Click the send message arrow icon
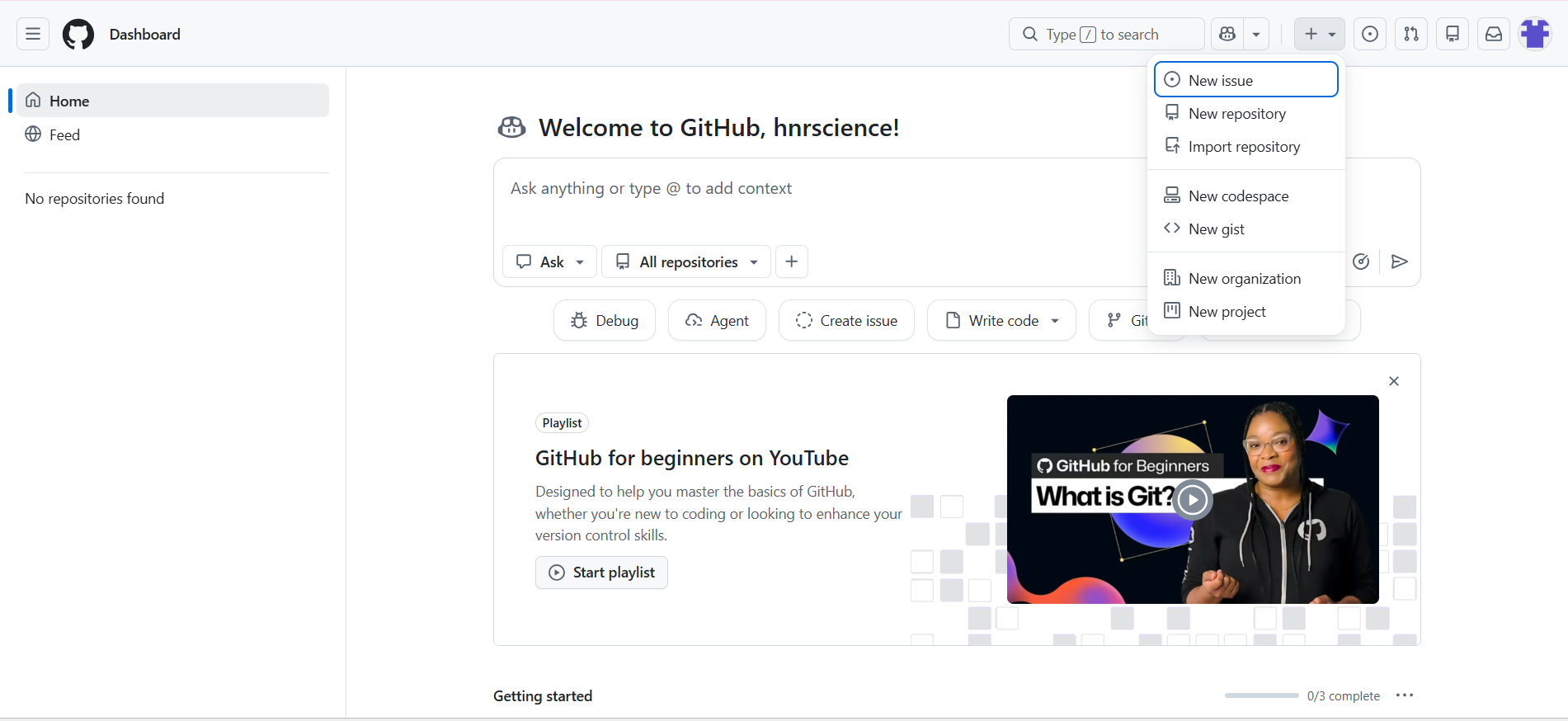This screenshot has width=1568, height=721. pos(1399,262)
